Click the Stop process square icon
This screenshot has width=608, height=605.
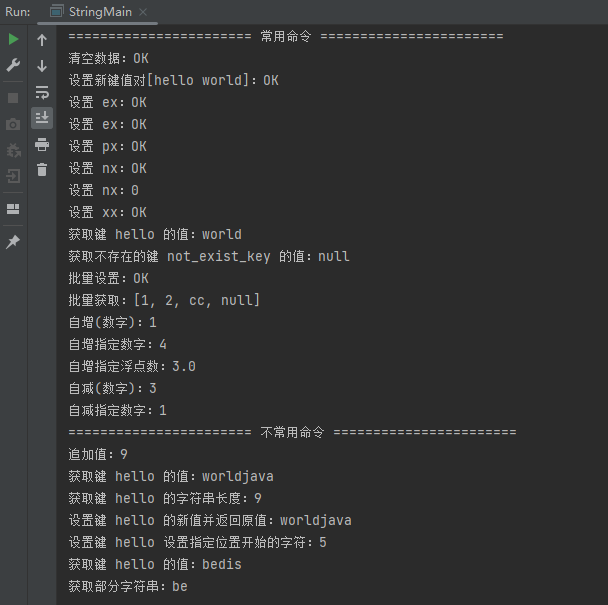pos(13,98)
